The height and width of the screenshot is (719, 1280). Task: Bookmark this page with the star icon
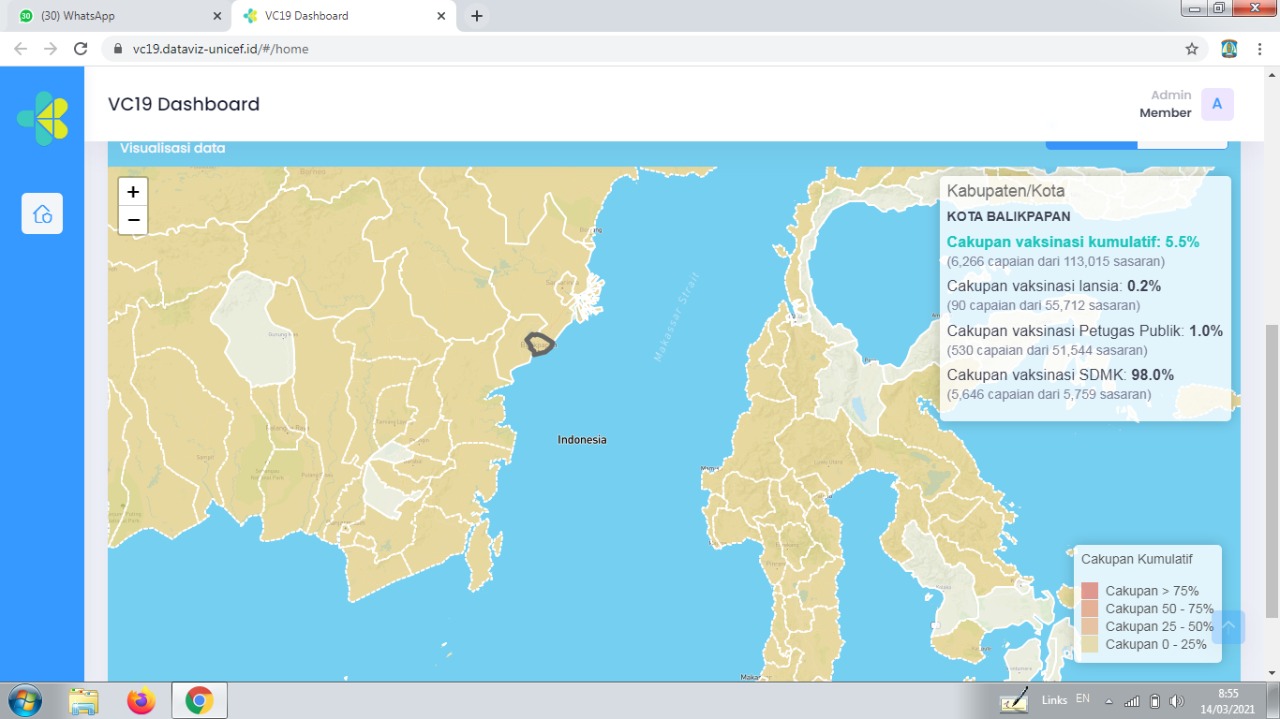tap(1191, 49)
